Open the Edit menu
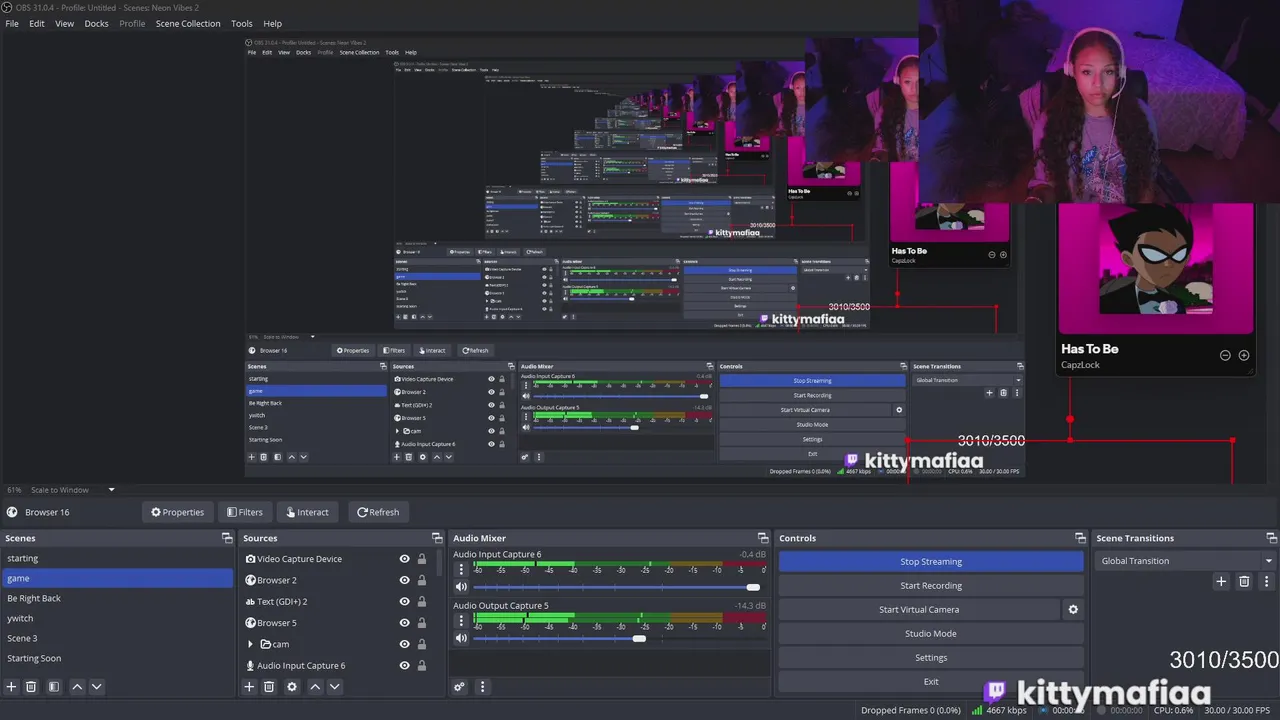This screenshot has width=1280, height=720. (37, 23)
